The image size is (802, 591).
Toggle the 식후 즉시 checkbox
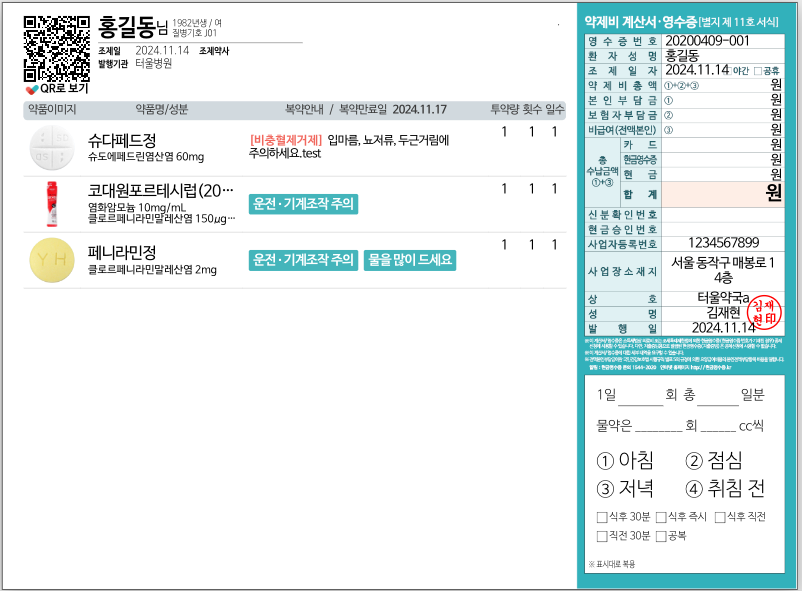coord(661,518)
